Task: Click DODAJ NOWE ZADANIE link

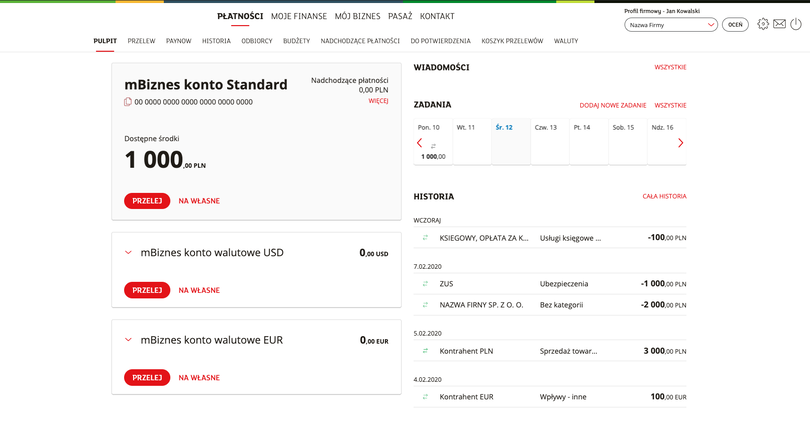Action: (x=612, y=105)
